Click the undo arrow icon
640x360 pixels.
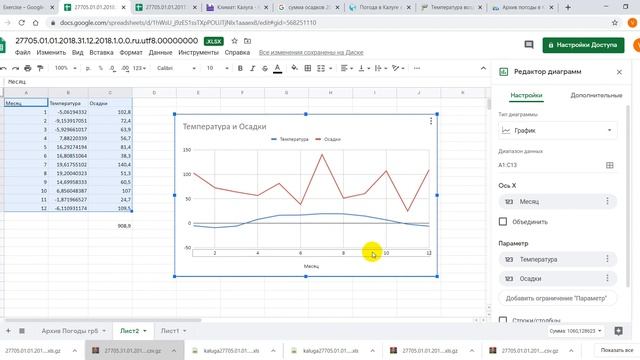[x=4, y=68]
